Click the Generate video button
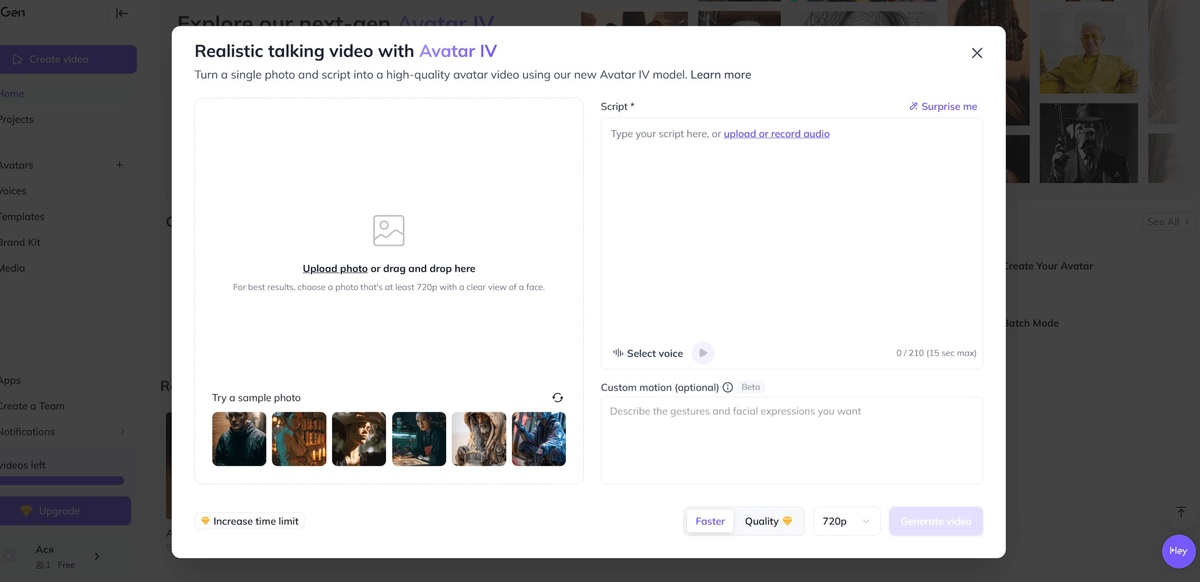 click(x=936, y=521)
